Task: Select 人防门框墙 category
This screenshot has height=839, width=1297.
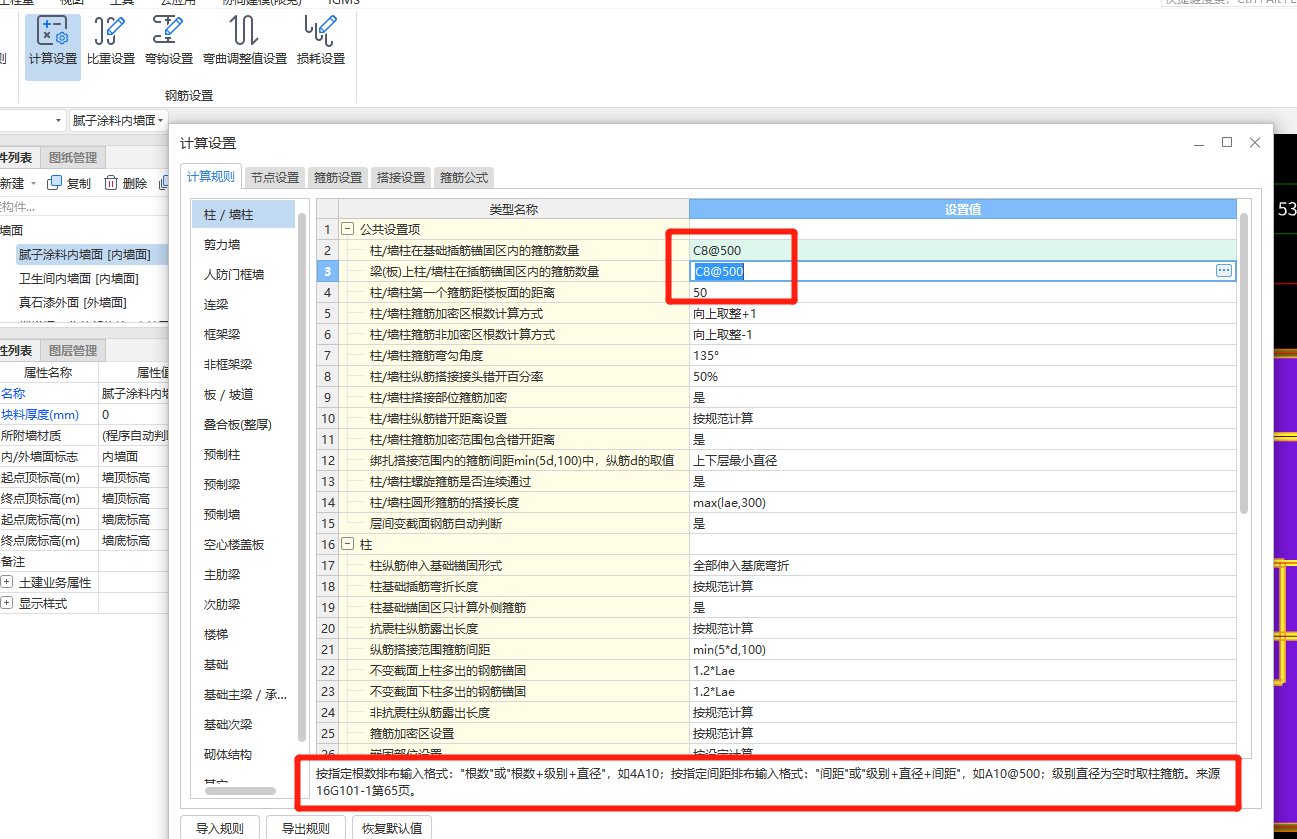Action: click(243, 274)
